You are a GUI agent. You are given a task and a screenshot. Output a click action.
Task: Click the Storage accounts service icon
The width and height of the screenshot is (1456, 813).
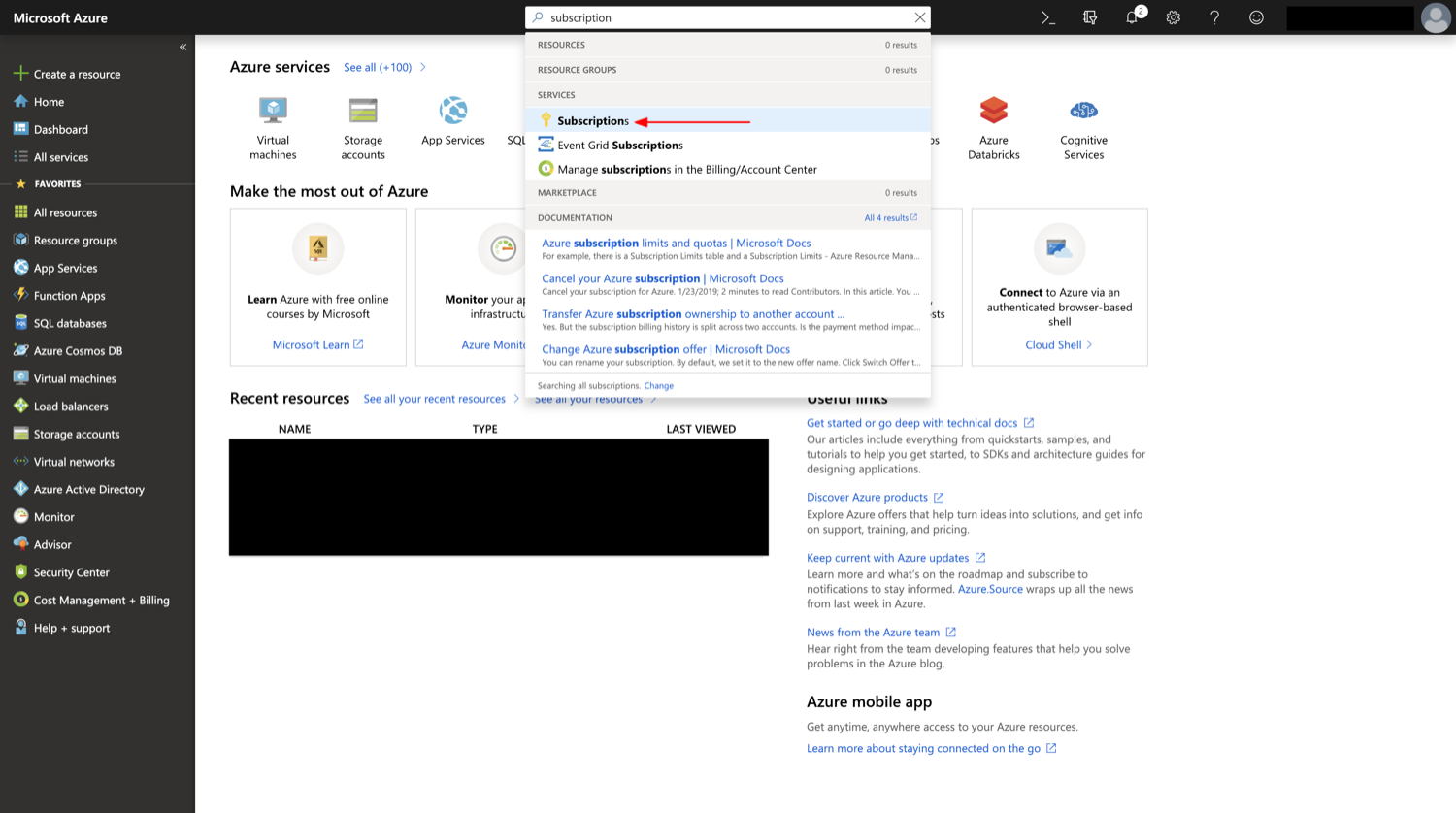click(363, 111)
